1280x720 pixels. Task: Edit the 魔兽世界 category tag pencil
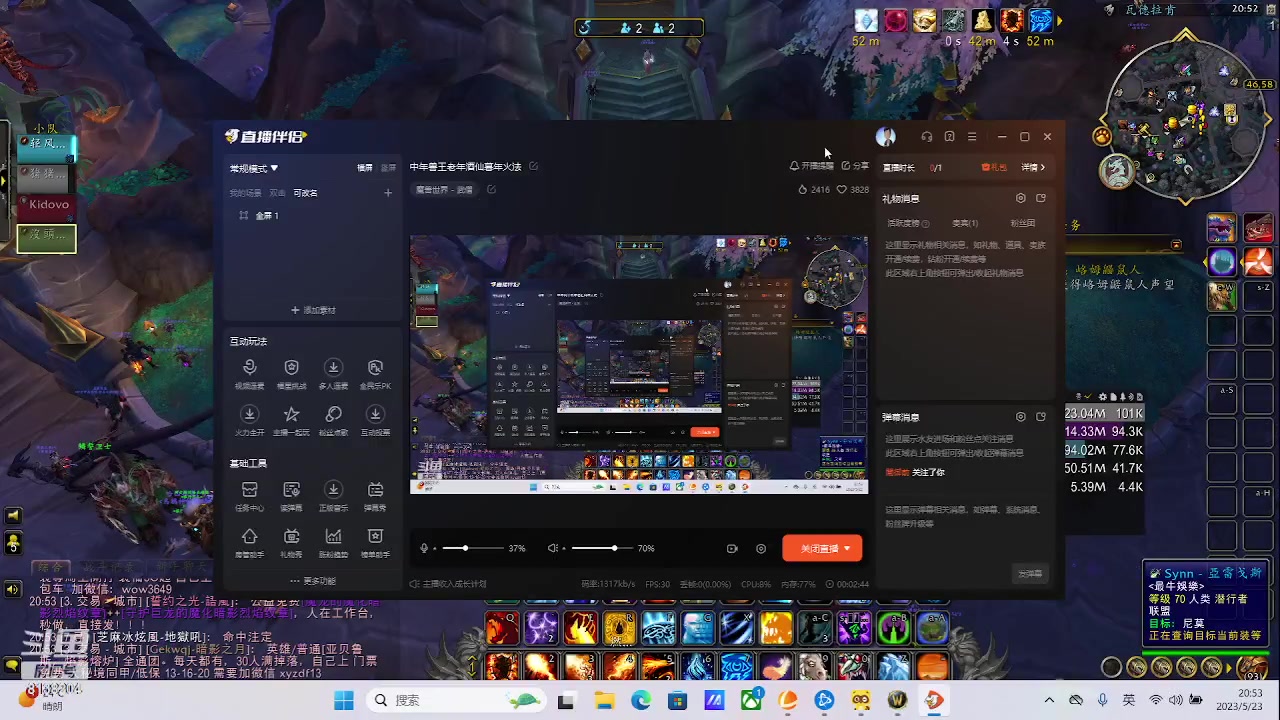pyautogui.click(x=491, y=189)
